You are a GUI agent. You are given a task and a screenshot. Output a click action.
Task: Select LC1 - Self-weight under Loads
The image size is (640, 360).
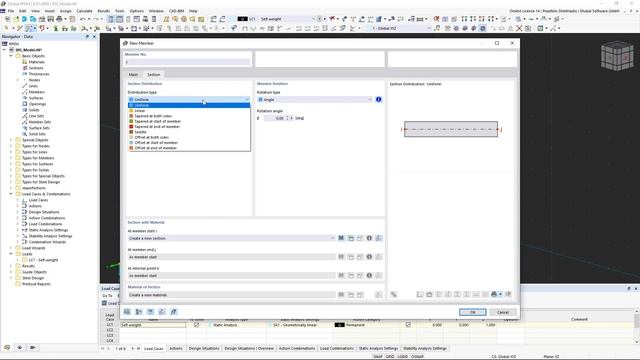(x=43, y=260)
